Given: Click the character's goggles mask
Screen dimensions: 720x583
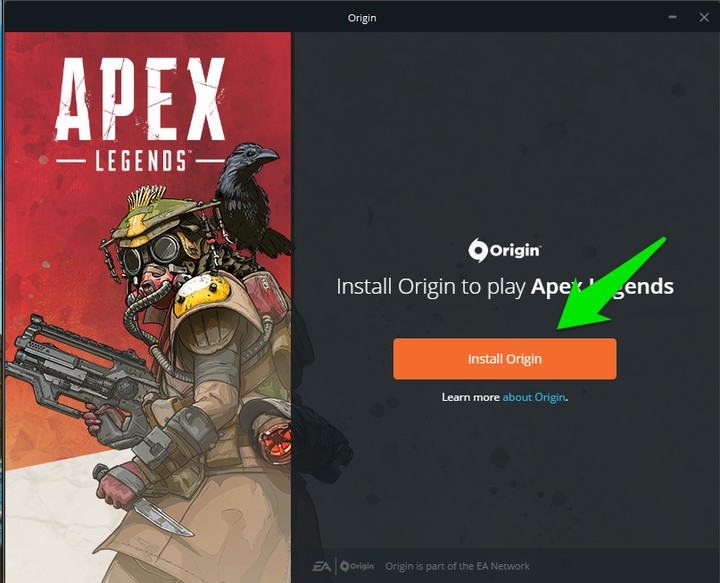Looking at the screenshot, I should (152, 255).
